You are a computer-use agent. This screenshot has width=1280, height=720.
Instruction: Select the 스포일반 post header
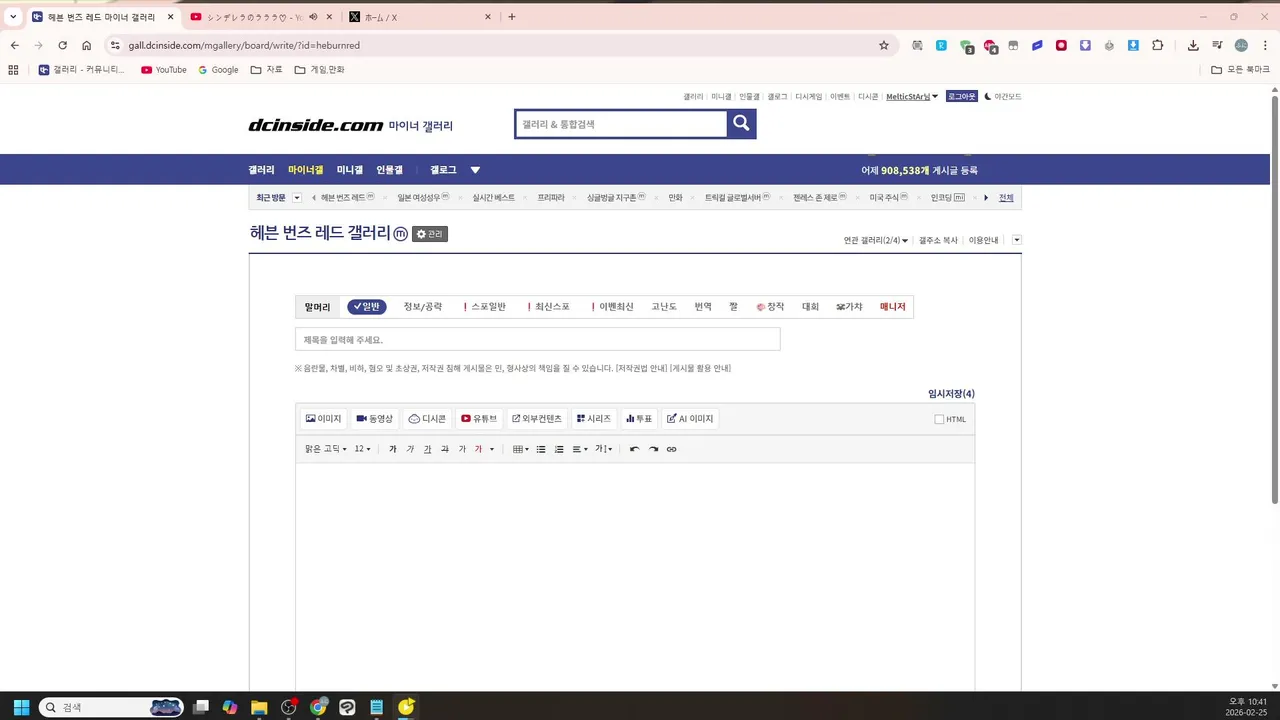pyautogui.click(x=485, y=307)
